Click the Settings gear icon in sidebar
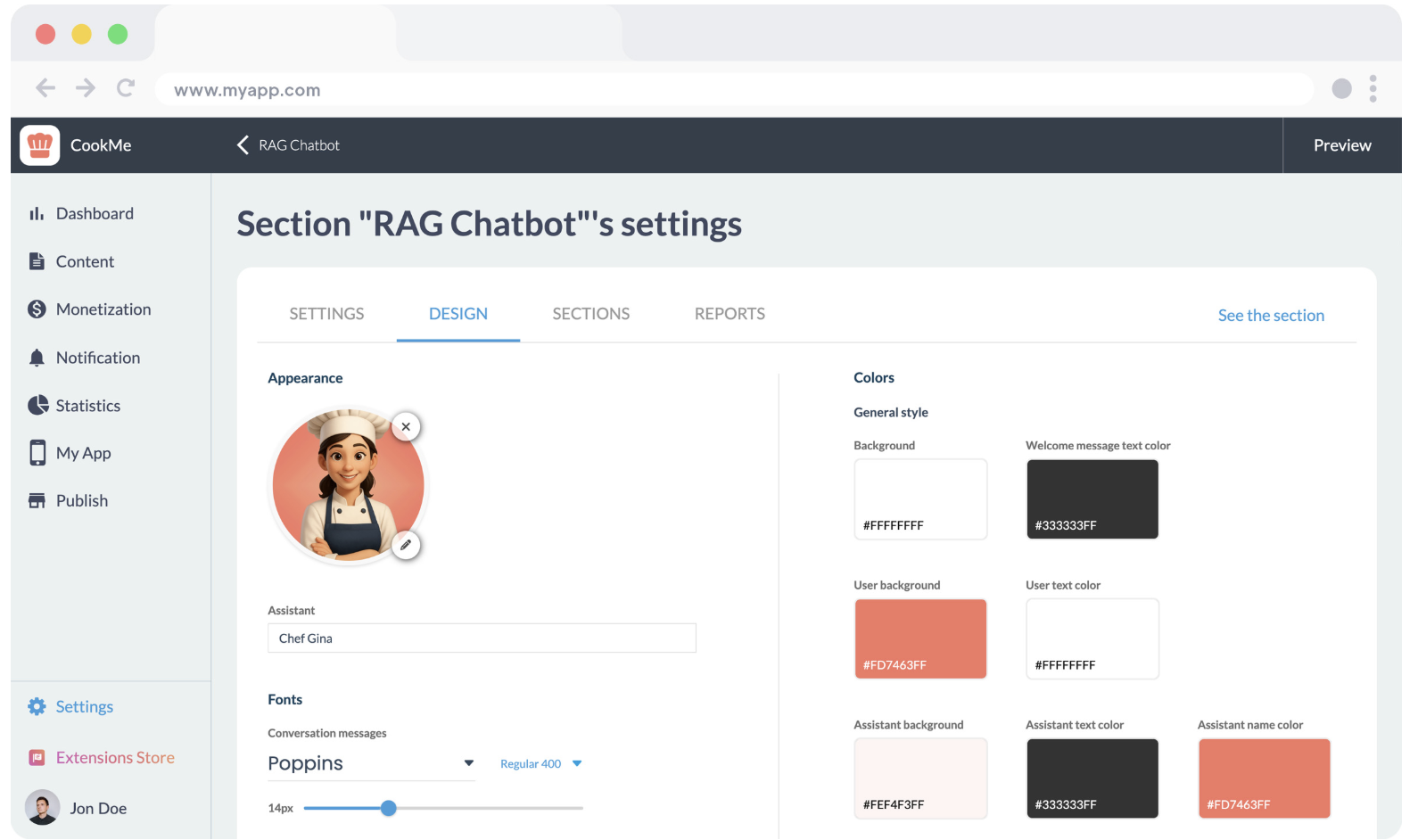1418x840 pixels. (37, 707)
